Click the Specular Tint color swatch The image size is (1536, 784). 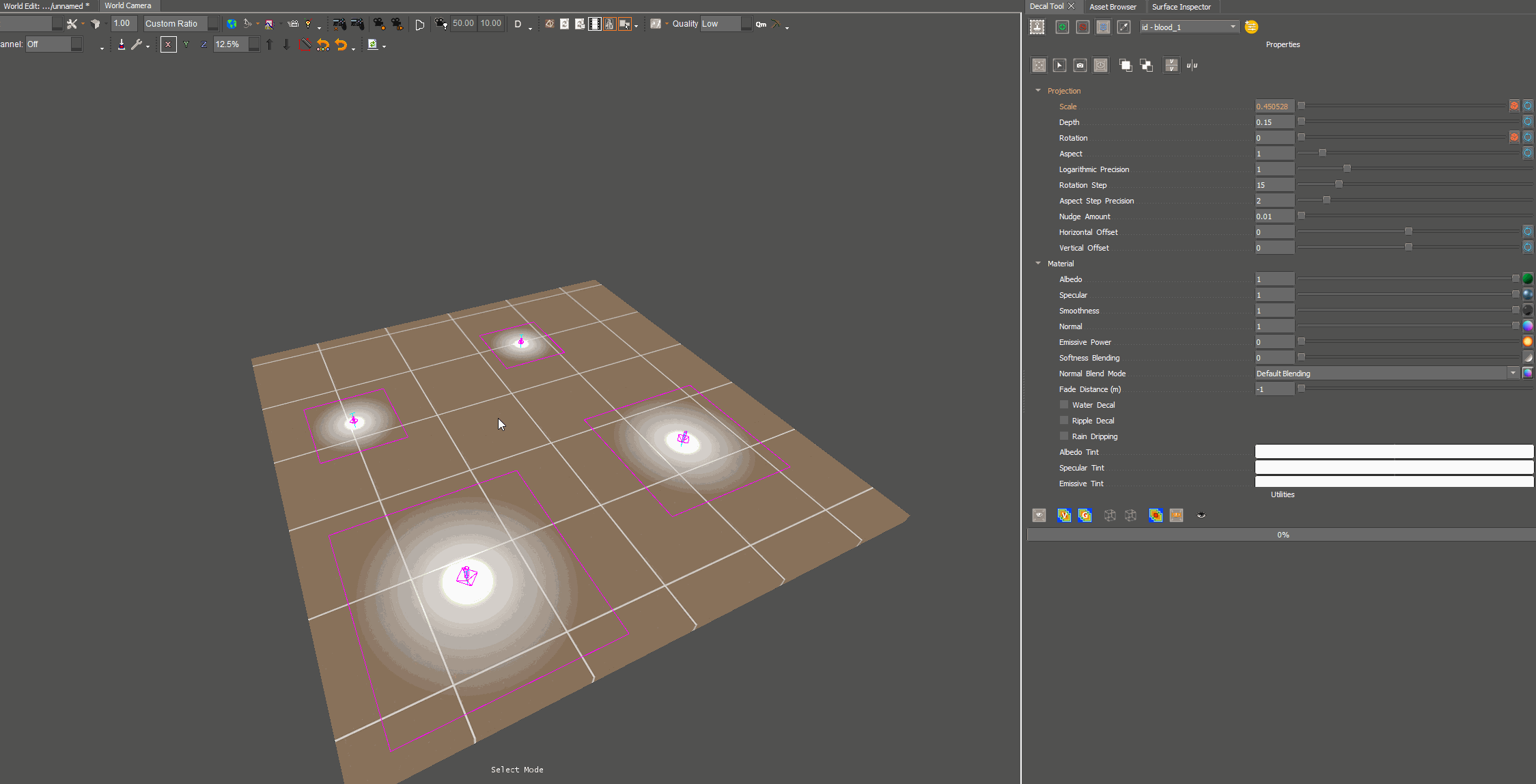[x=1394, y=468]
